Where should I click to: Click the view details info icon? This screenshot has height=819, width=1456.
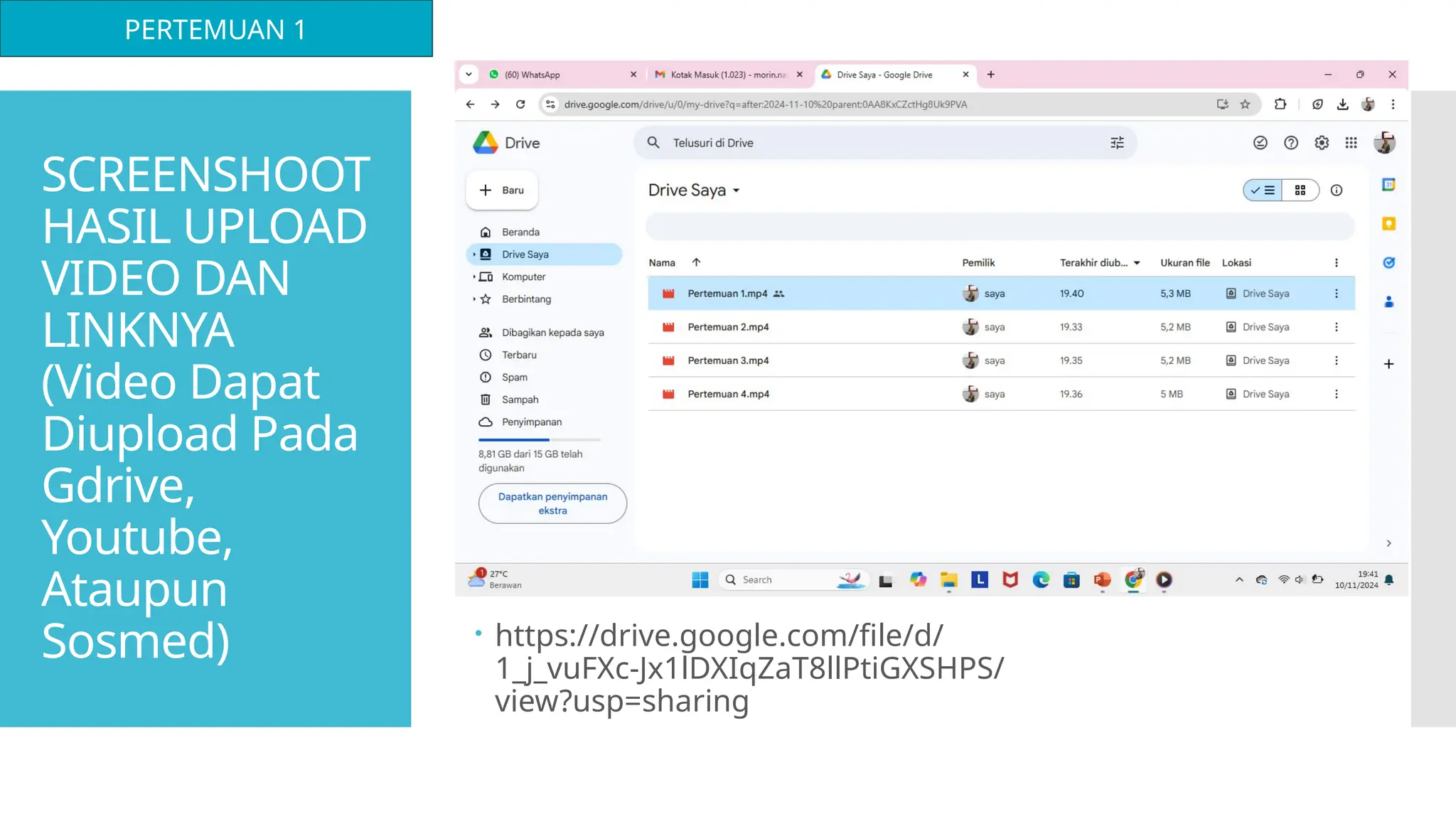1336,191
